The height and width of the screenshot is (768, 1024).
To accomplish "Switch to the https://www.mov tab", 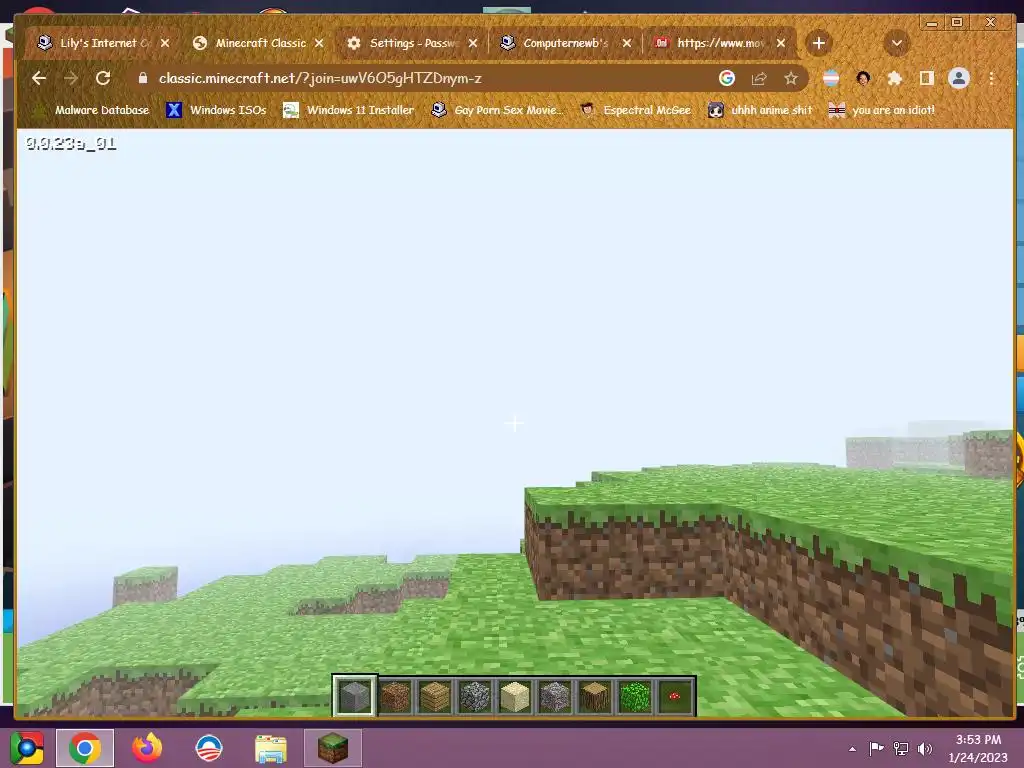I will pyautogui.click(x=720, y=43).
